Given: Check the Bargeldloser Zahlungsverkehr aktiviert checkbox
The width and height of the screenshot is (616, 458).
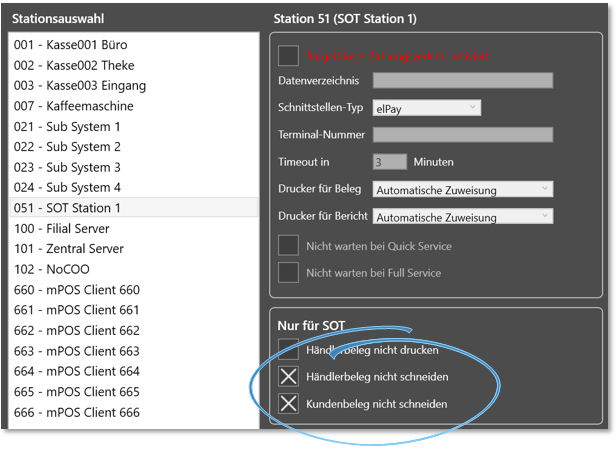Looking at the screenshot, I should (x=288, y=55).
